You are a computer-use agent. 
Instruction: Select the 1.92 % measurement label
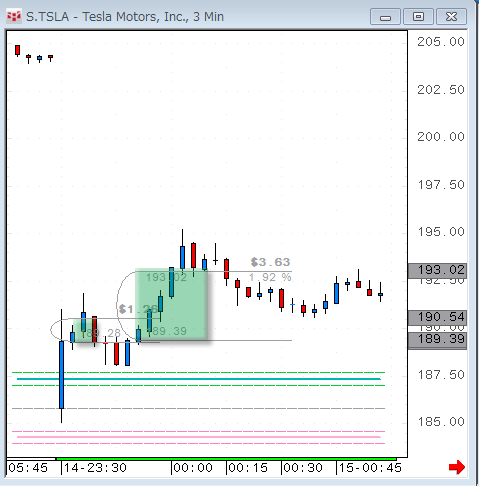[270, 277]
